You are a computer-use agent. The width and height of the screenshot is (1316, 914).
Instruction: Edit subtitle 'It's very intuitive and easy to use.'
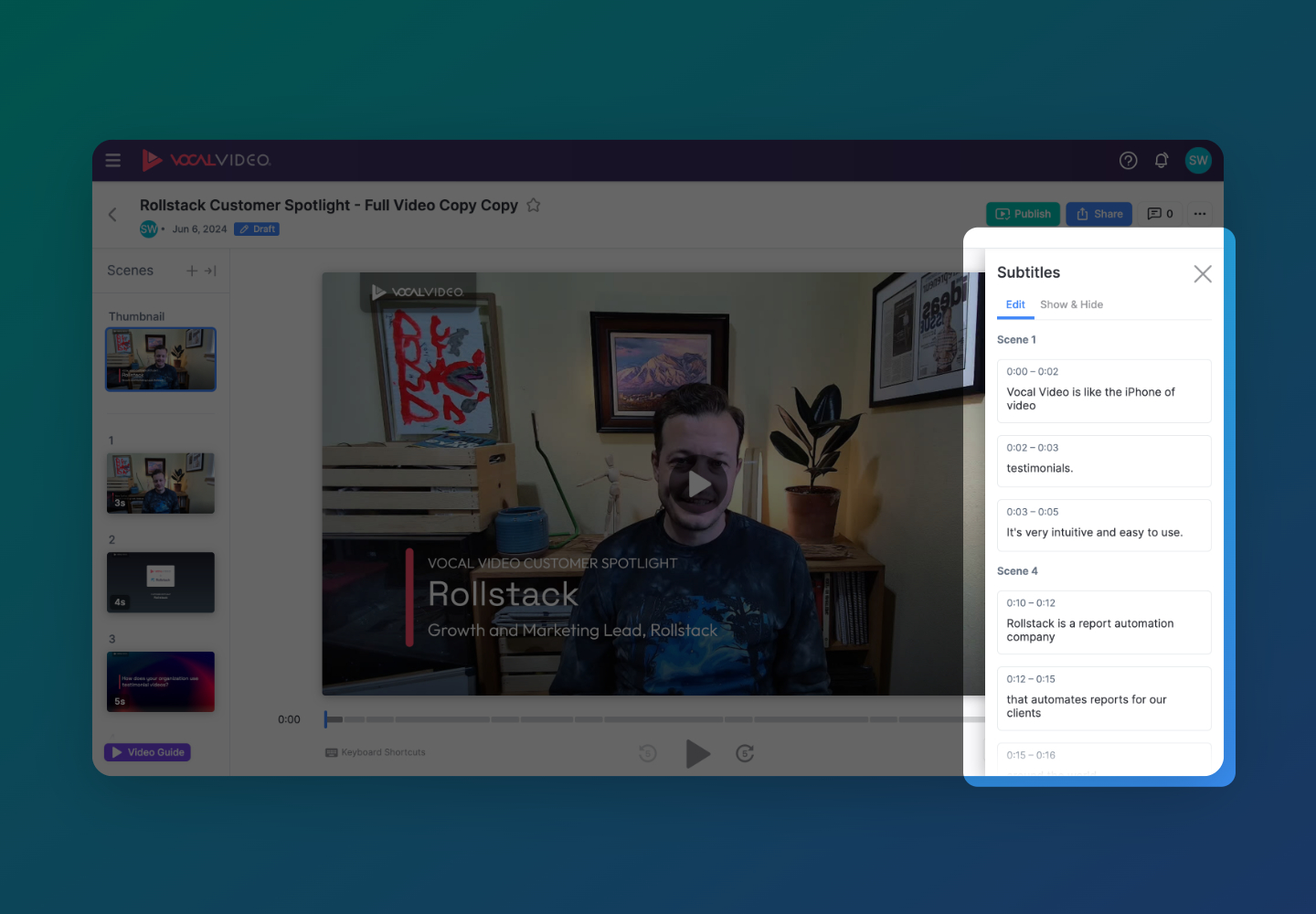tap(1104, 526)
